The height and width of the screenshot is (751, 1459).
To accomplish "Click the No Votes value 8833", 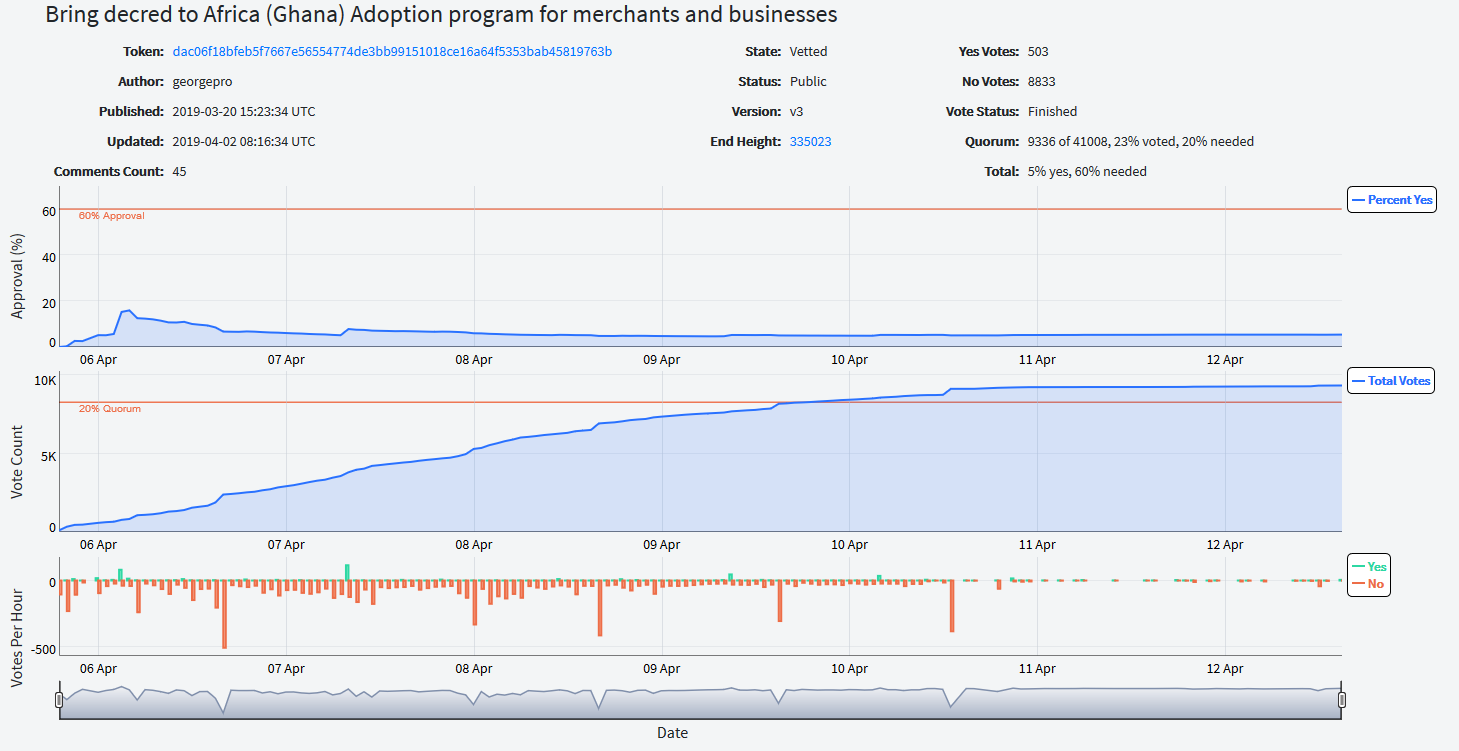I will click(x=1042, y=81).
